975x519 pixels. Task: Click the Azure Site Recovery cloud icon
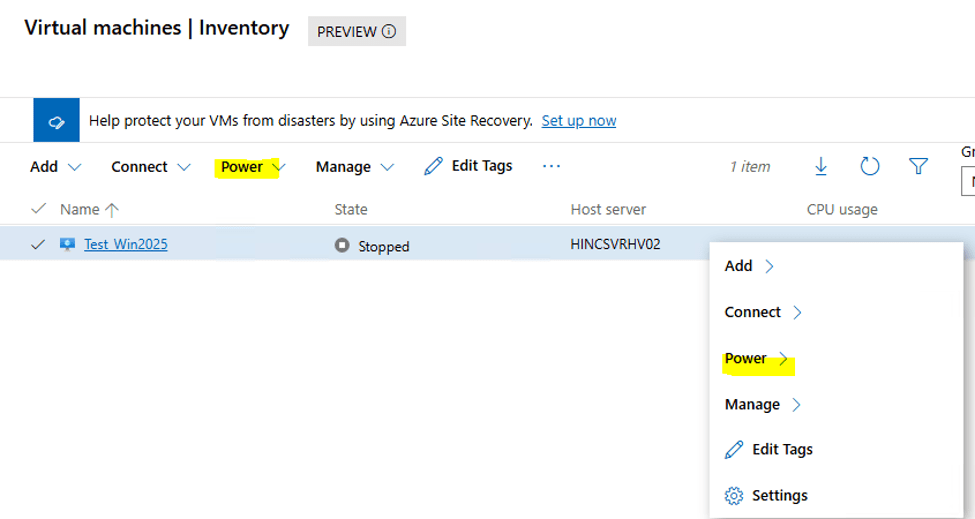click(x=56, y=121)
